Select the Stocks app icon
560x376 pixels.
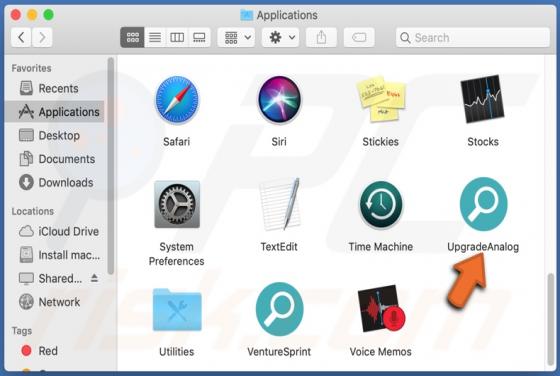click(x=482, y=99)
